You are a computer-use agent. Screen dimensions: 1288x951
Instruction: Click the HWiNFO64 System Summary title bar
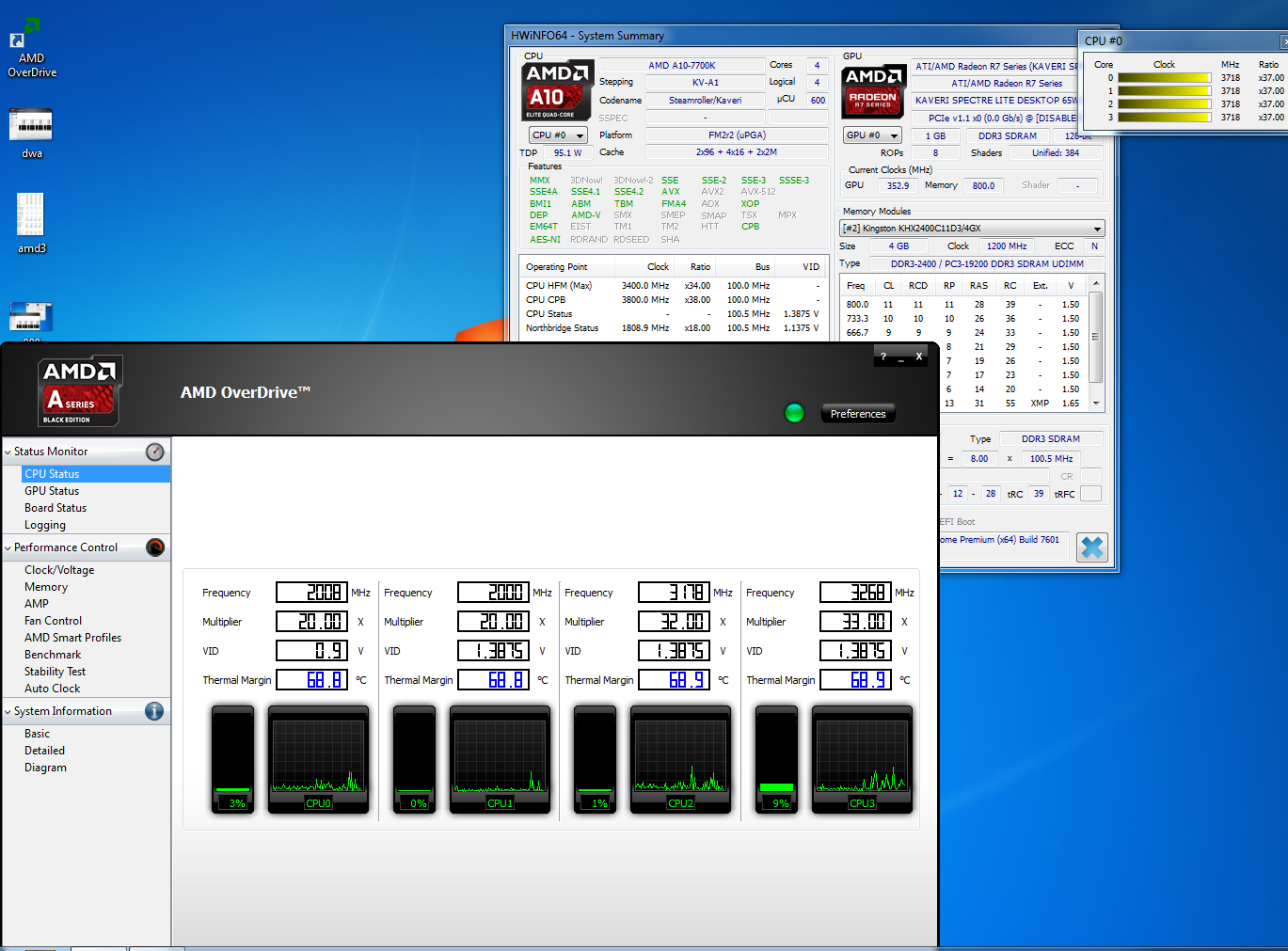point(790,36)
